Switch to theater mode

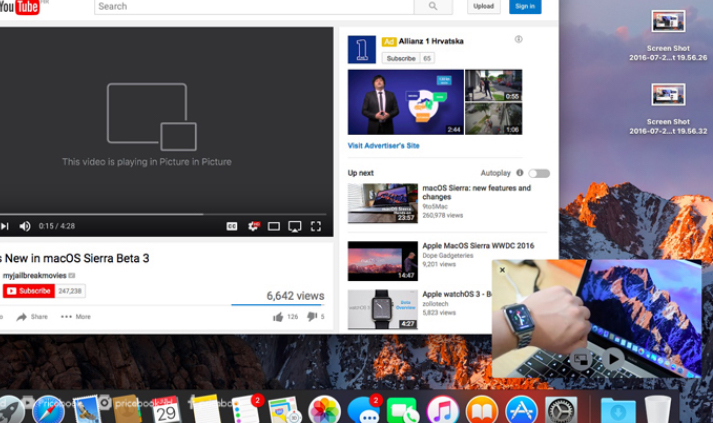coord(274,226)
